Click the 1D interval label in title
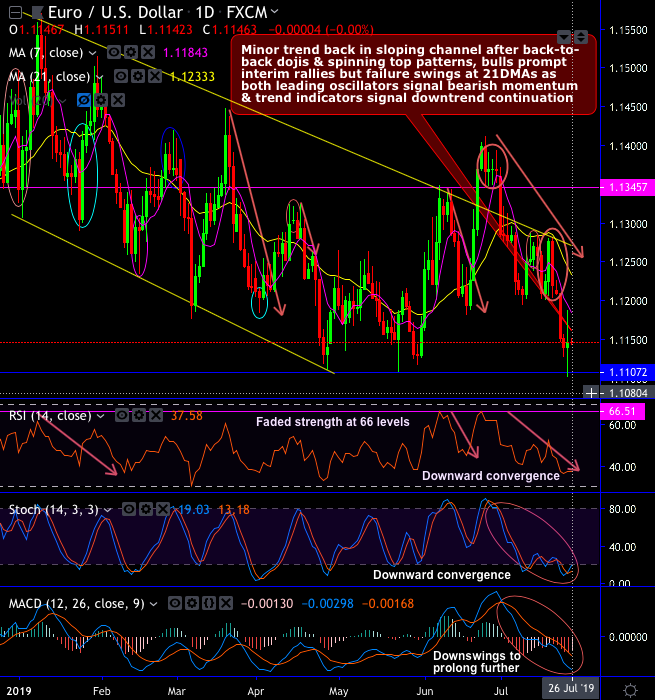 205,12
